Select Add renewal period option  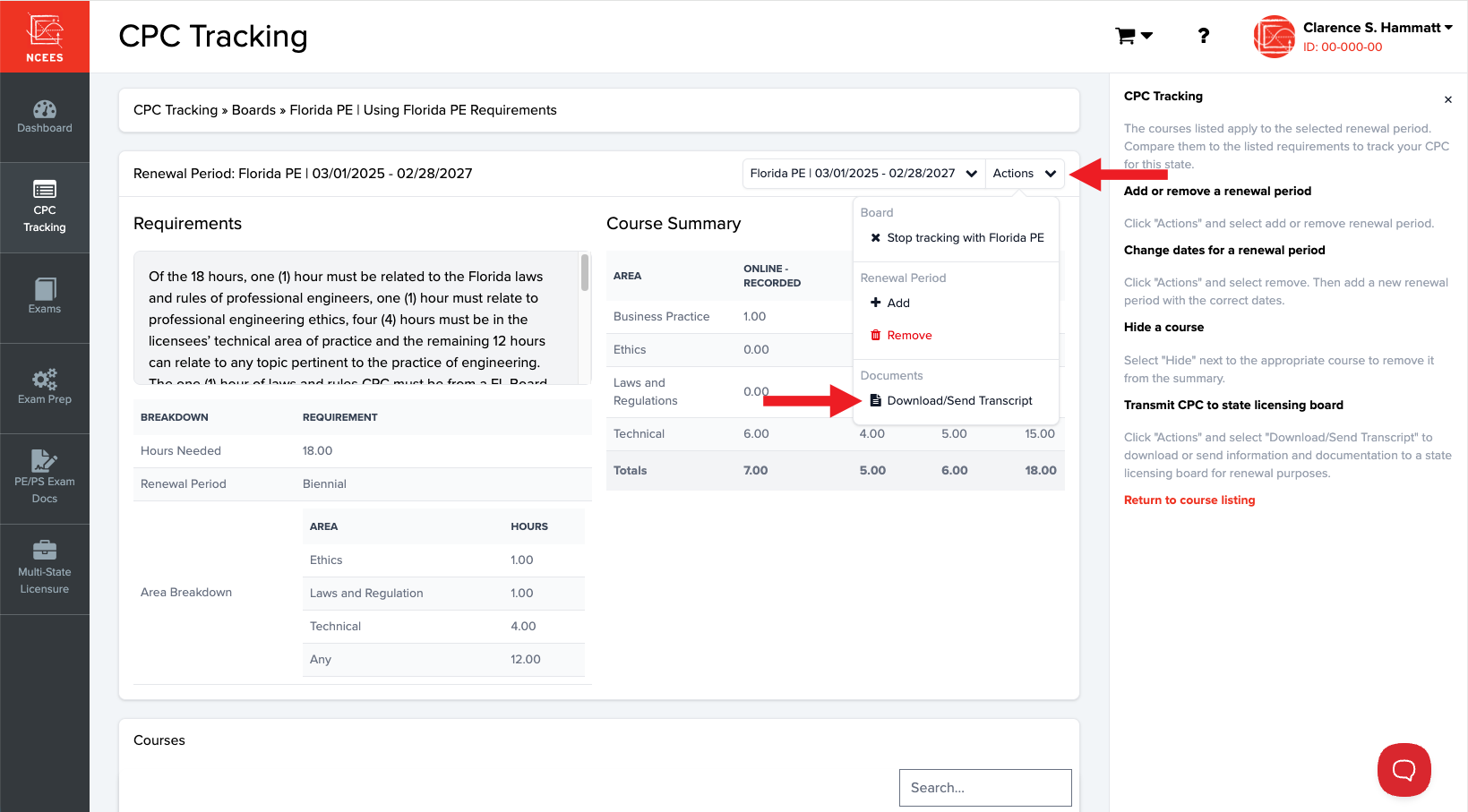890,303
